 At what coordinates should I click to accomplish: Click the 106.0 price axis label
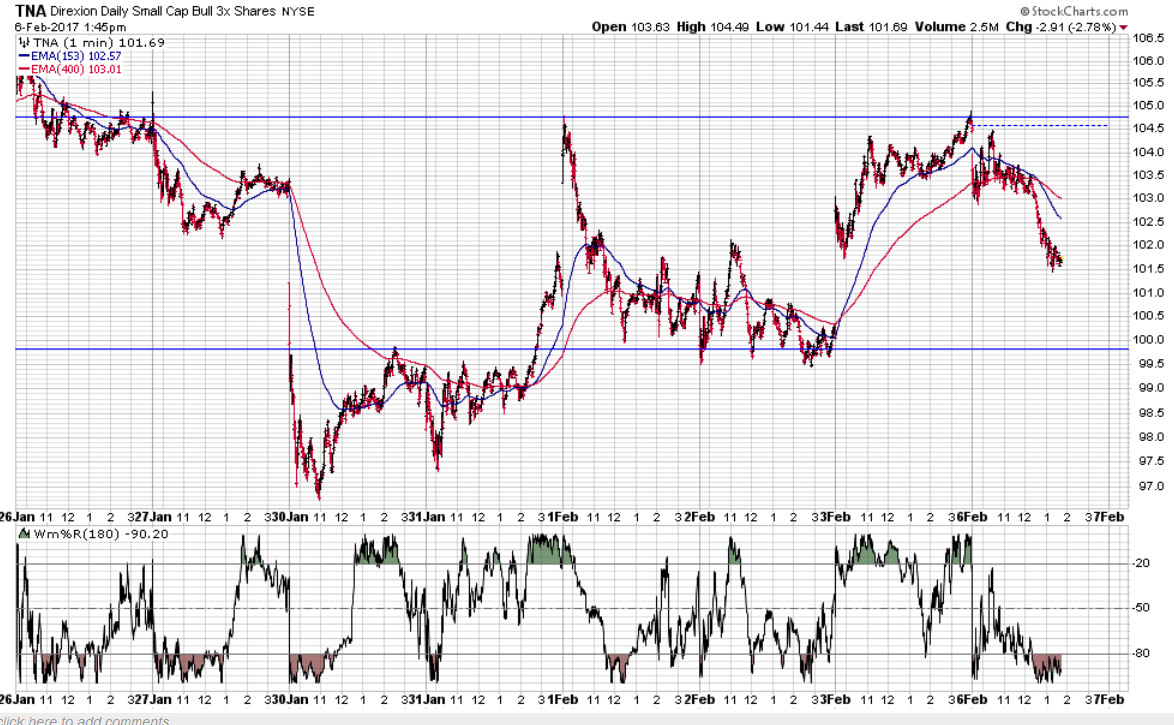pos(1149,61)
